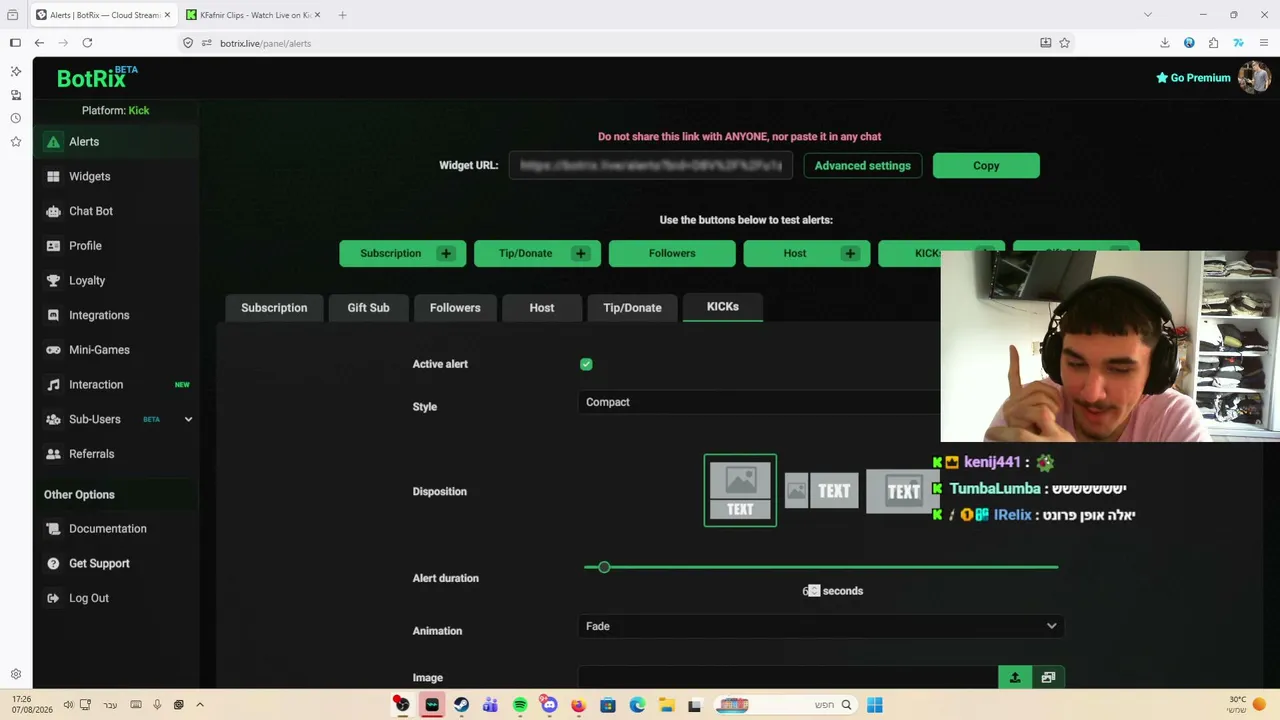Switch to the Gift Sub tab

[x=368, y=308]
